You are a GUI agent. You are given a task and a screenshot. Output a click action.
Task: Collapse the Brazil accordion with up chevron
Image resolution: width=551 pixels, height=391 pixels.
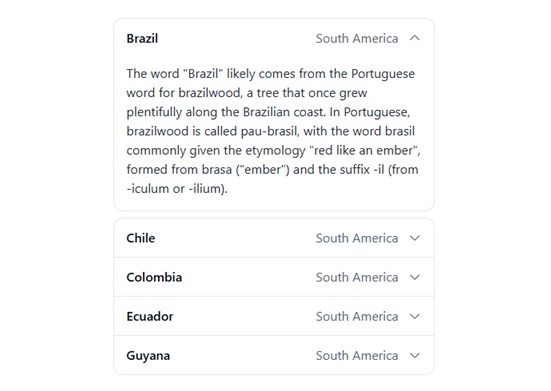point(415,38)
